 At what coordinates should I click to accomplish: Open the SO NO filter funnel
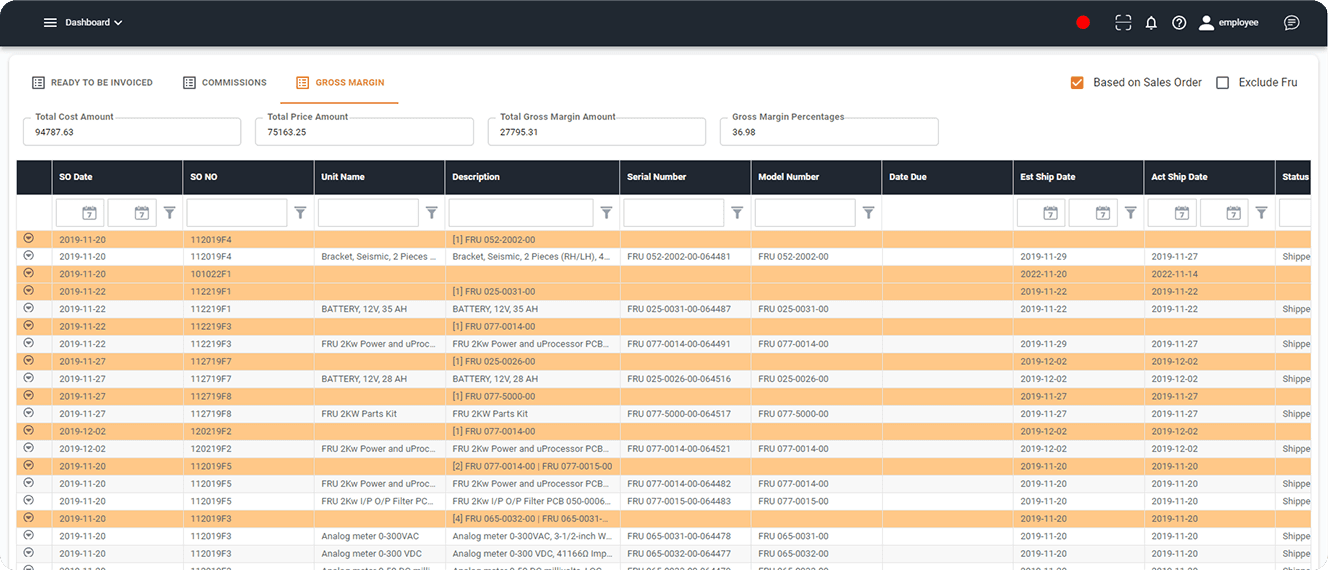[x=300, y=213]
